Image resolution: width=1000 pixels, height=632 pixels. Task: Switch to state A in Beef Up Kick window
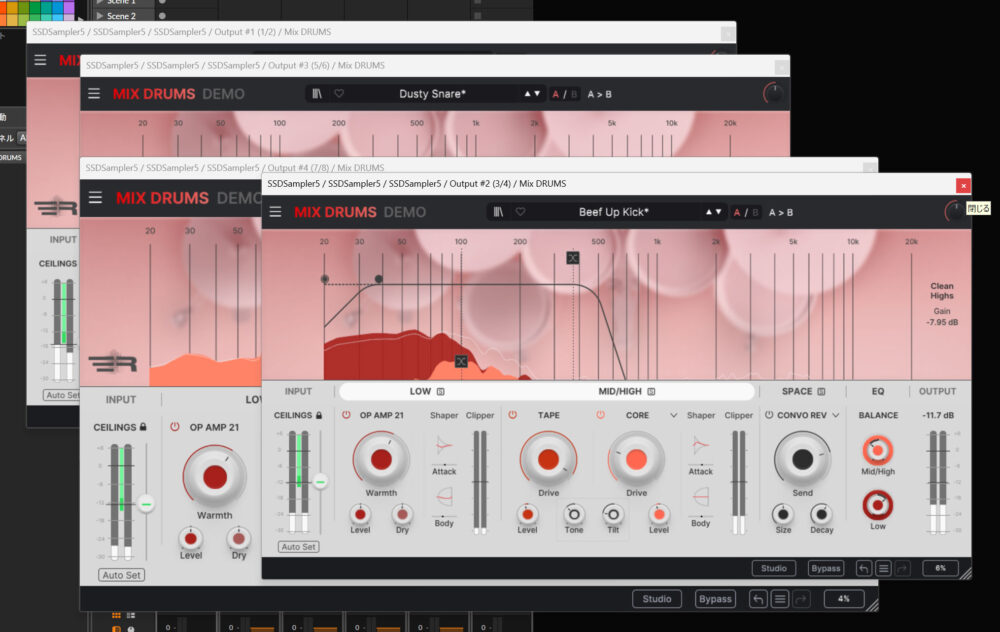coord(737,212)
